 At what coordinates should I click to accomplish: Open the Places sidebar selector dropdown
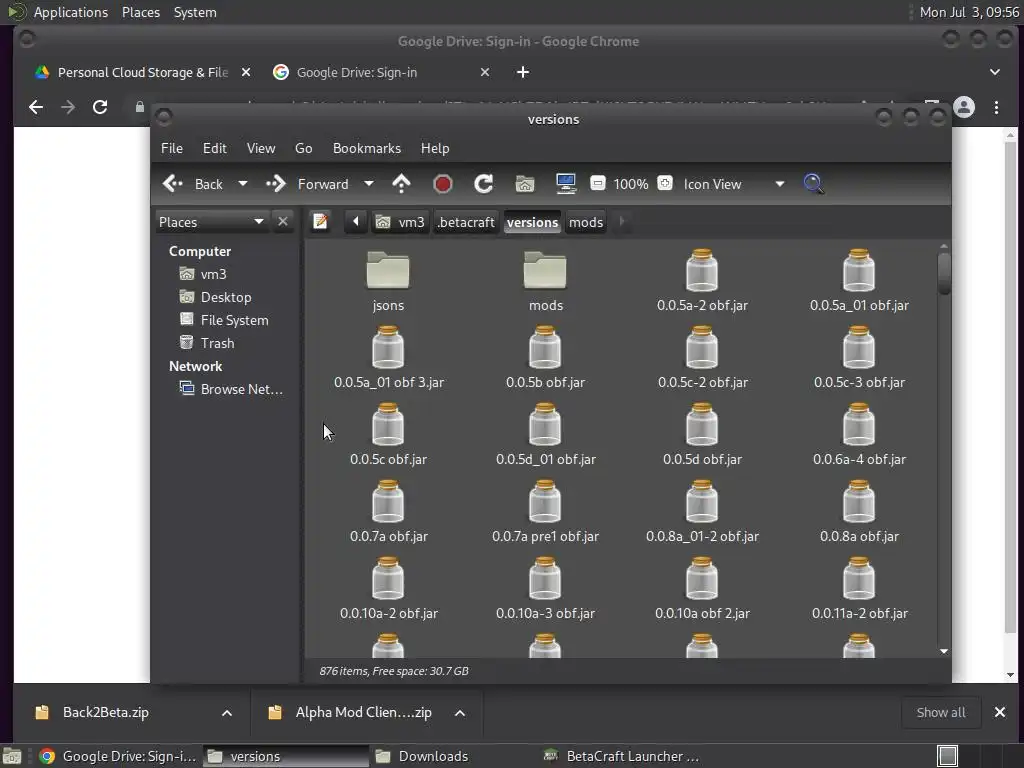(258, 222)
